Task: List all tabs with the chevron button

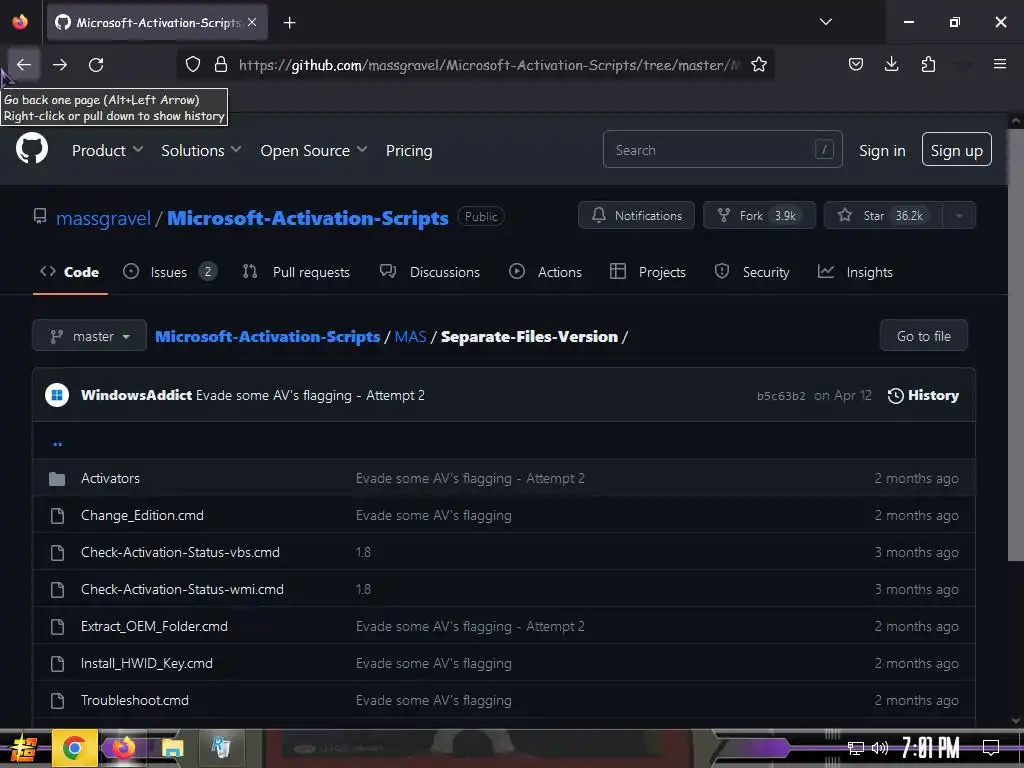Action: (x=825, y=22)
